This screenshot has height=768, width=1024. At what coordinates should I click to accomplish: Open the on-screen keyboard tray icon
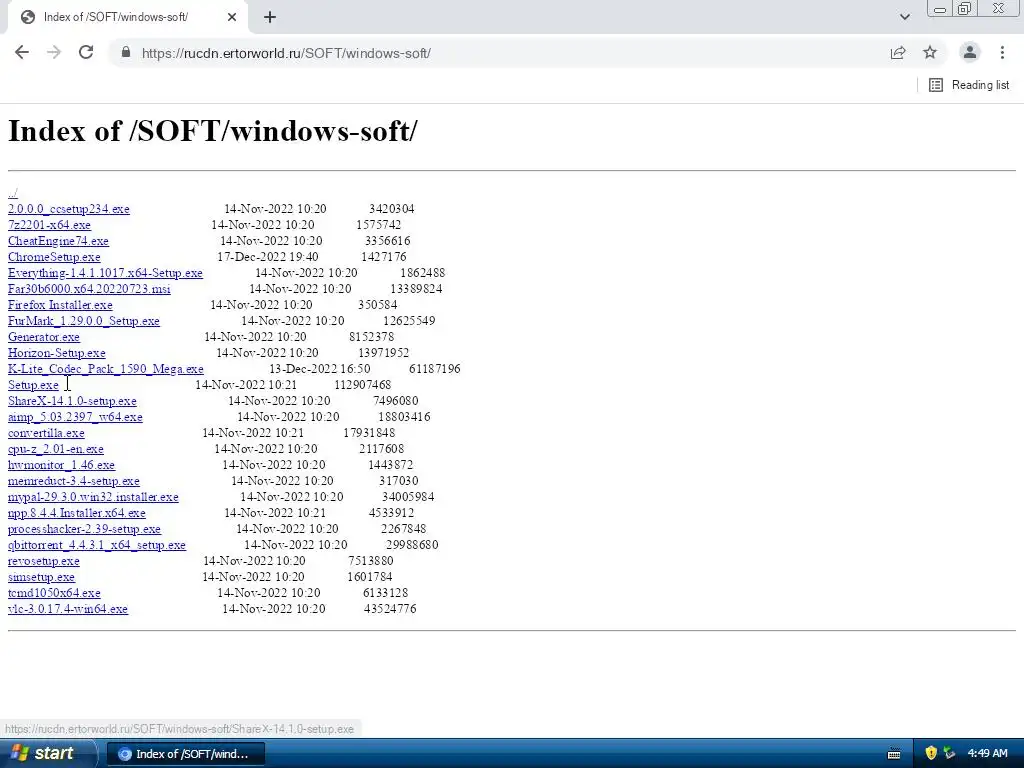point(894,754)
